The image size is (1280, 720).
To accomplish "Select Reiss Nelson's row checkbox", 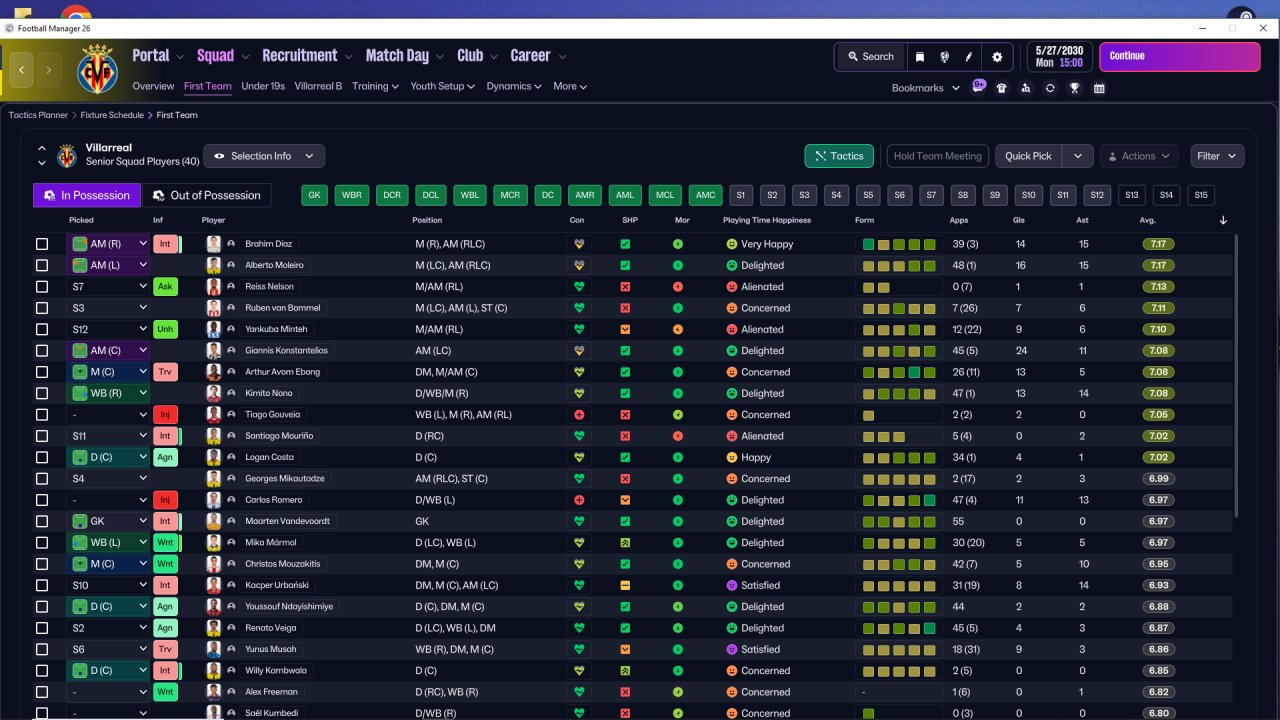I will tap(42, 287).
